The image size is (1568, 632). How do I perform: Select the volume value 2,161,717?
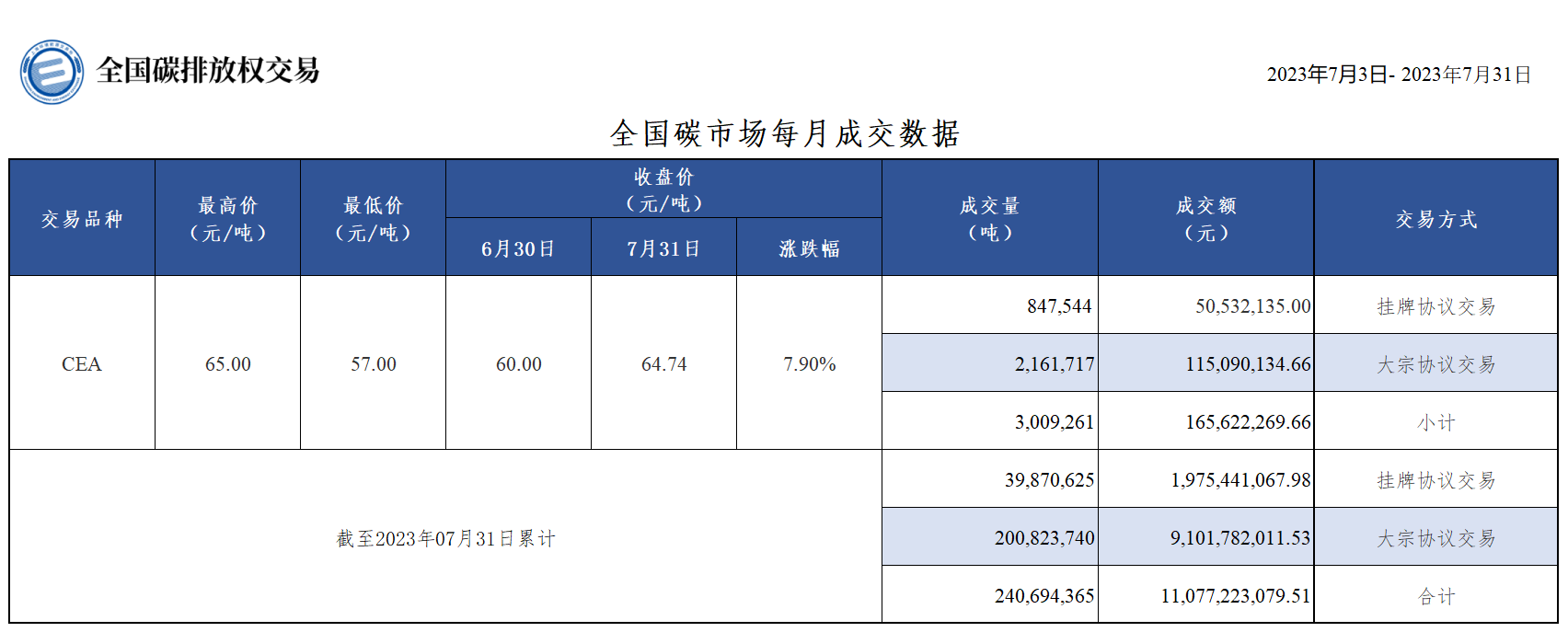coord(1055,364)
